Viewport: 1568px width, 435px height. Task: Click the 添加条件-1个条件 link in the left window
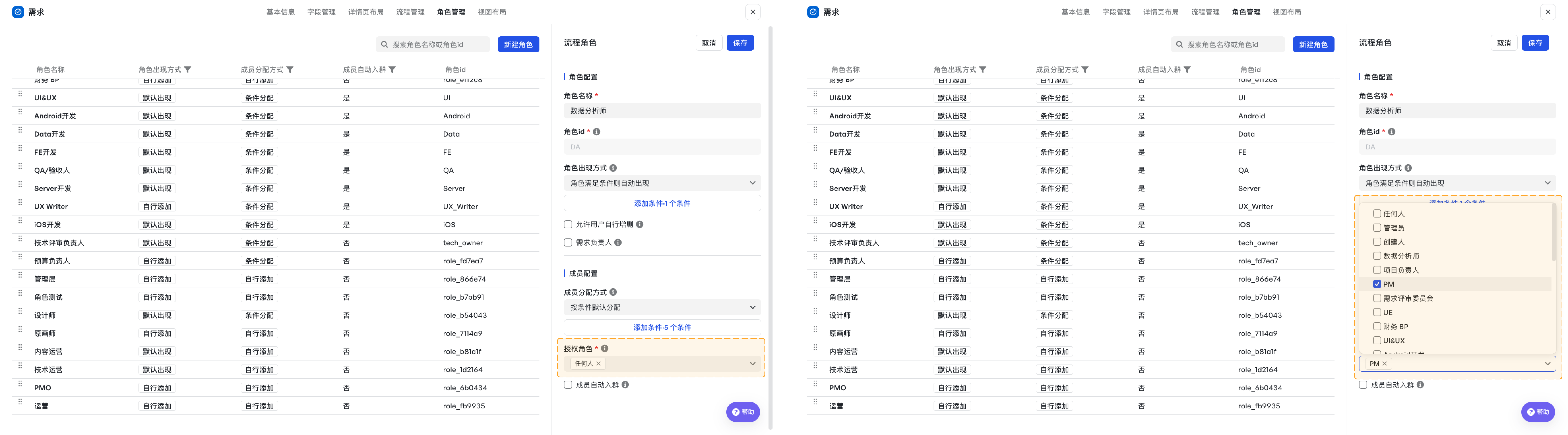[662, 203]
